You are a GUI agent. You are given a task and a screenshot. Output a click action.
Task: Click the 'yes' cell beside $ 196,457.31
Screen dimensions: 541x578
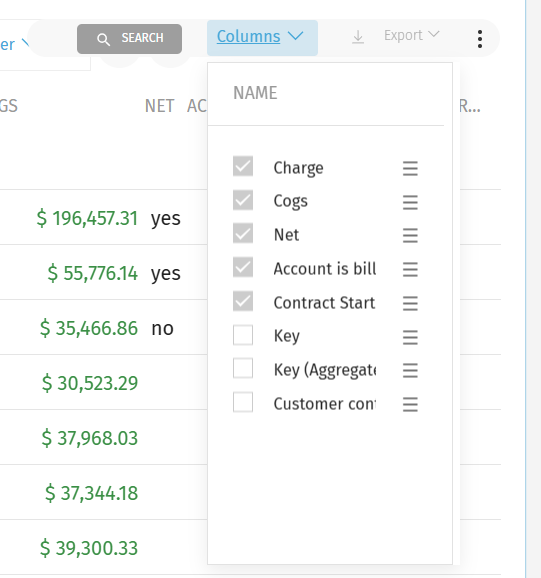point(166,219)
